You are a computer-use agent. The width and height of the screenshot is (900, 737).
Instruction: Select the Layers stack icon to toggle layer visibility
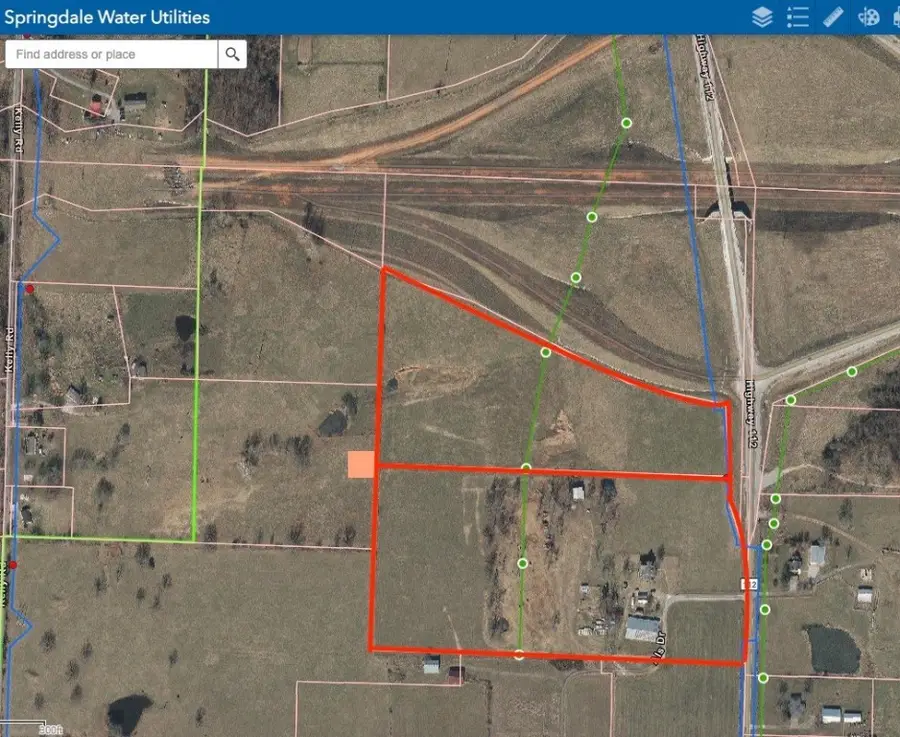tap(761, 16)
